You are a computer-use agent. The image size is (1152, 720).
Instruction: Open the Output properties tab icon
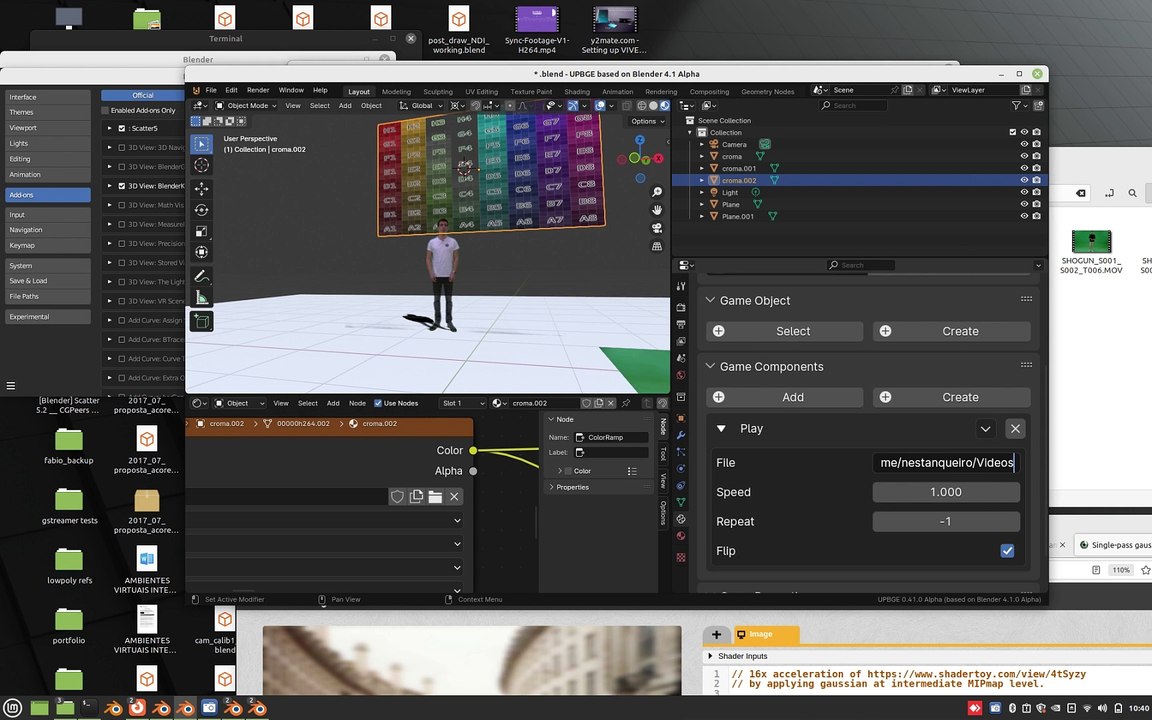point(681,324)
